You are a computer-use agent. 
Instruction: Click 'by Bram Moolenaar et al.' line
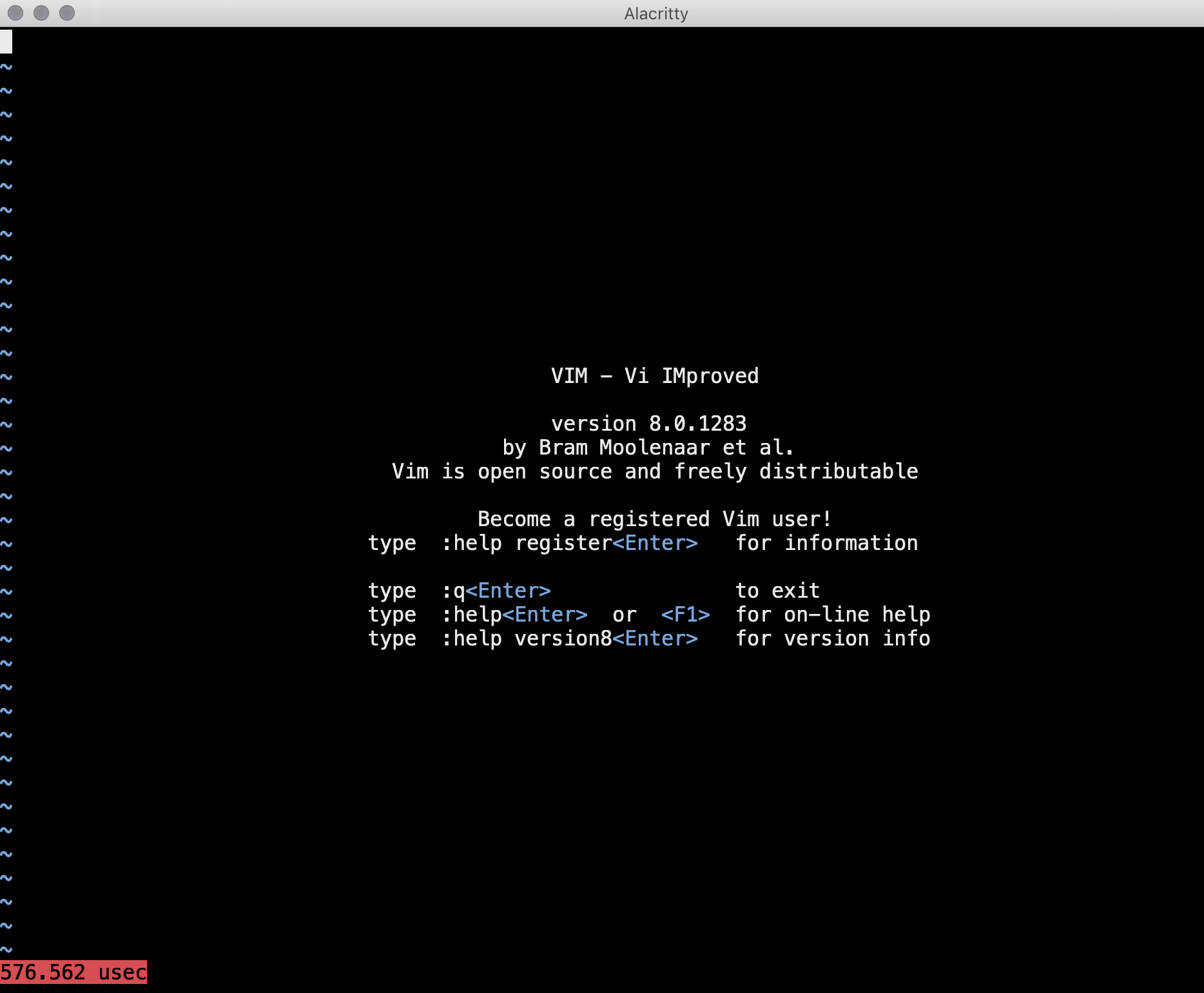(x=648, y=447)
